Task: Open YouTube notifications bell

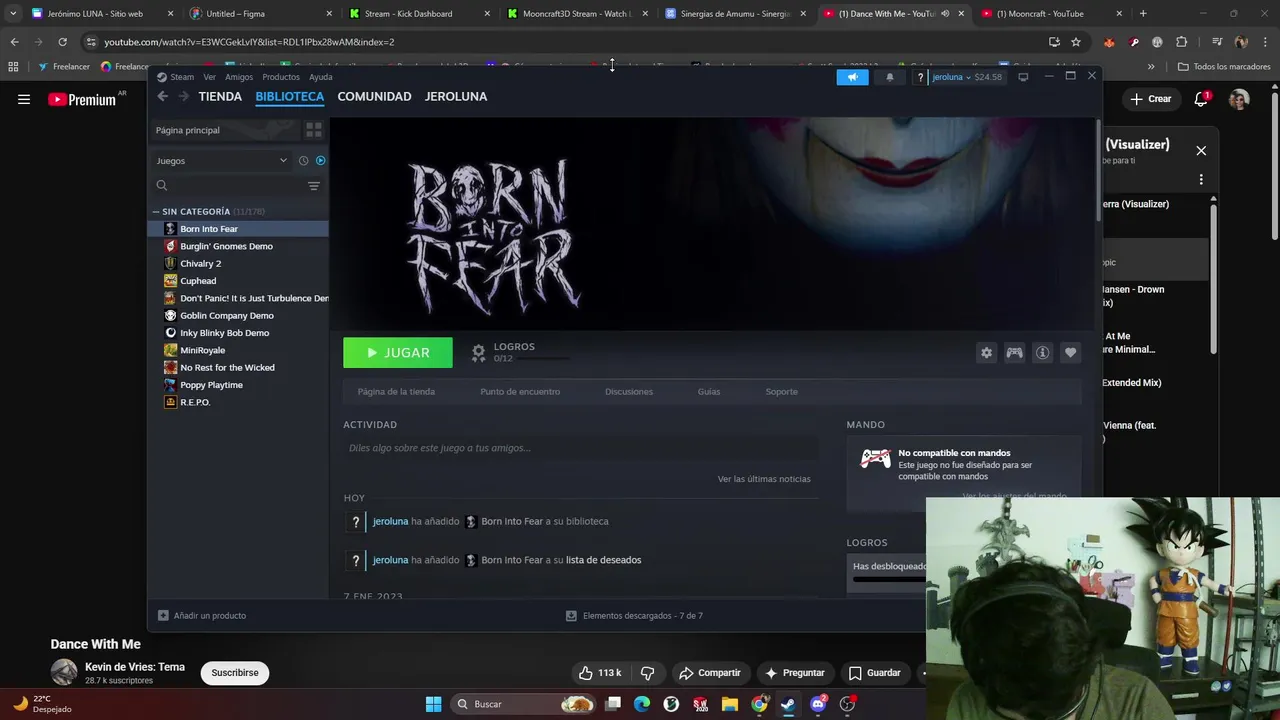Action: [1202, 99]
